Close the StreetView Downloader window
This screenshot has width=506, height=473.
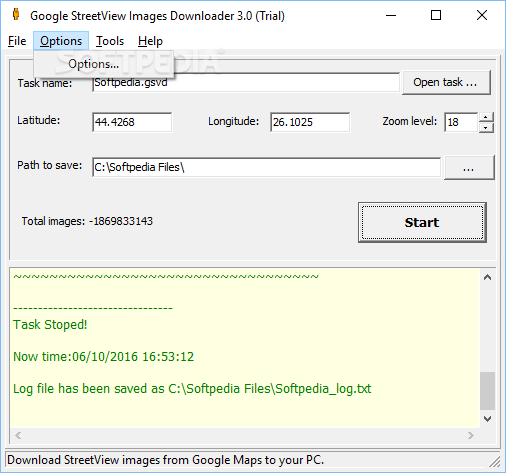click(482, 15)
